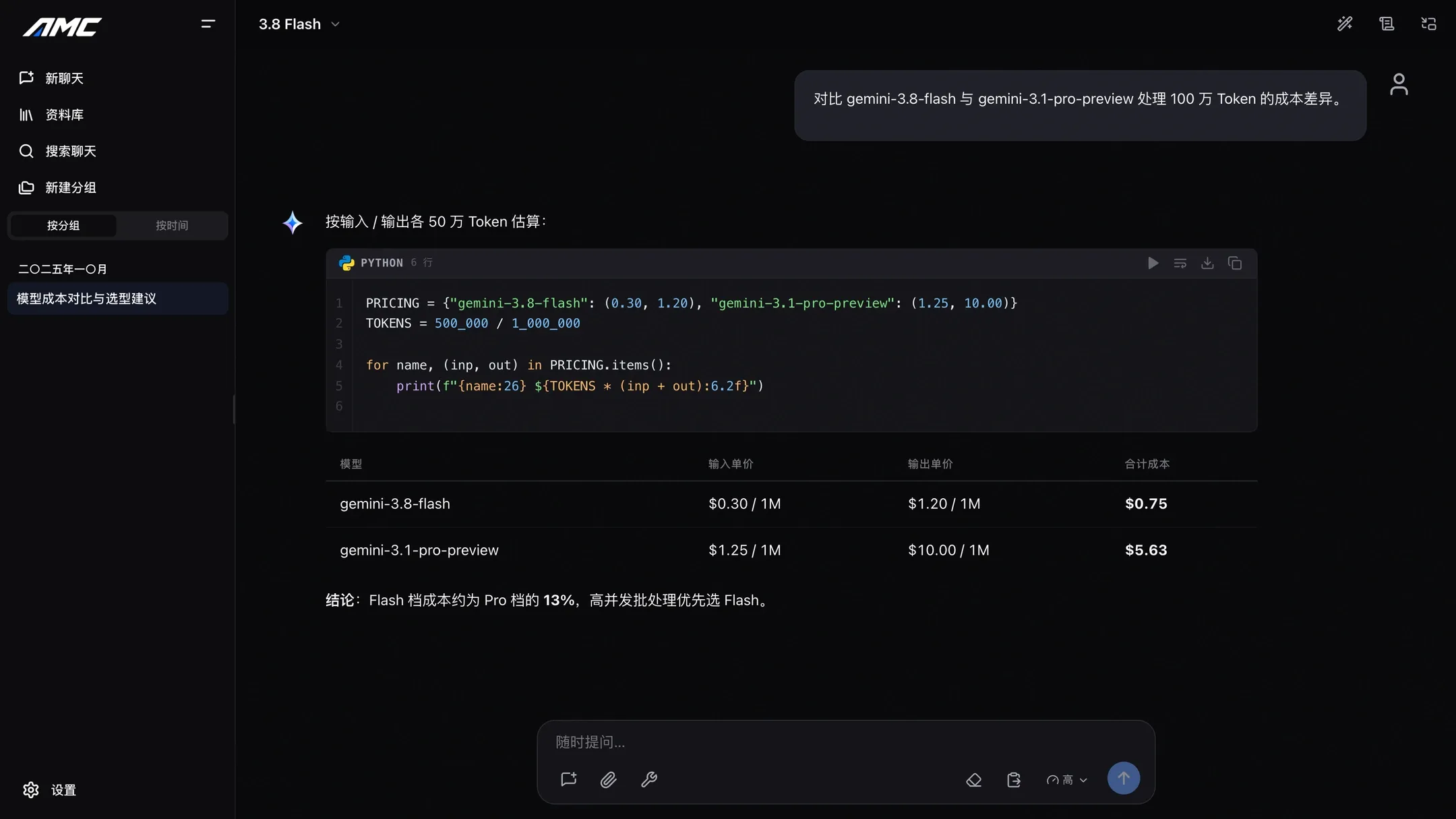
Task: Clear context with the eraser icon
Action: click(973, 780)
